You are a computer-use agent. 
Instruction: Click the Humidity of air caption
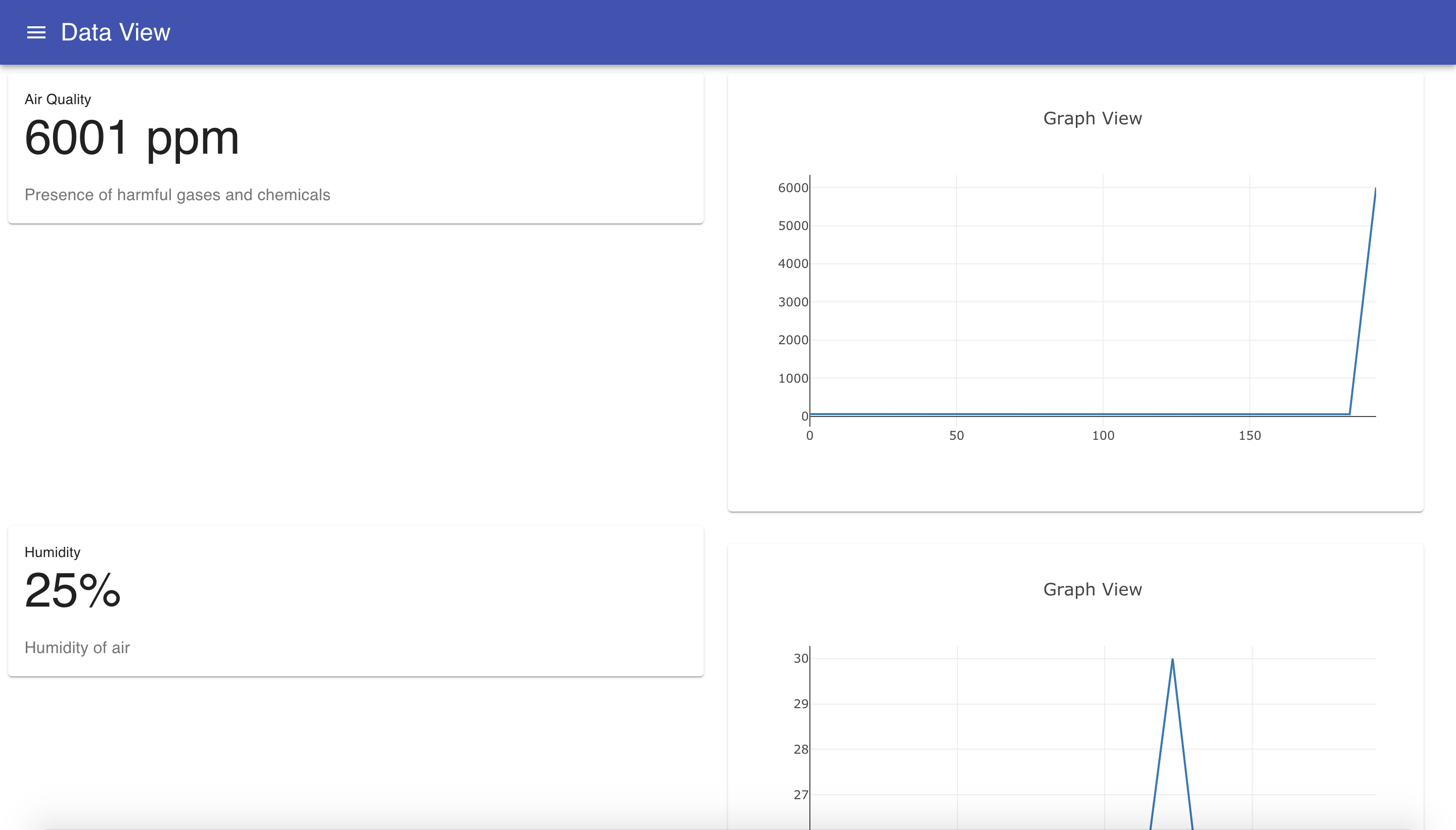[77, 648]
